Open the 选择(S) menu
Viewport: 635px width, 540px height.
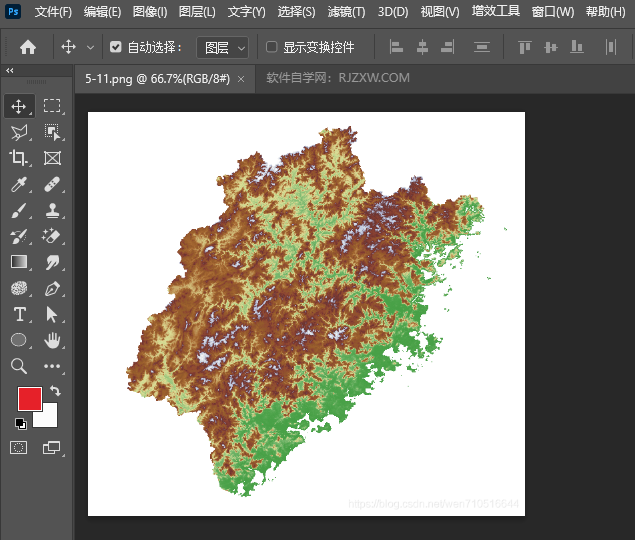tap(296, 12)
